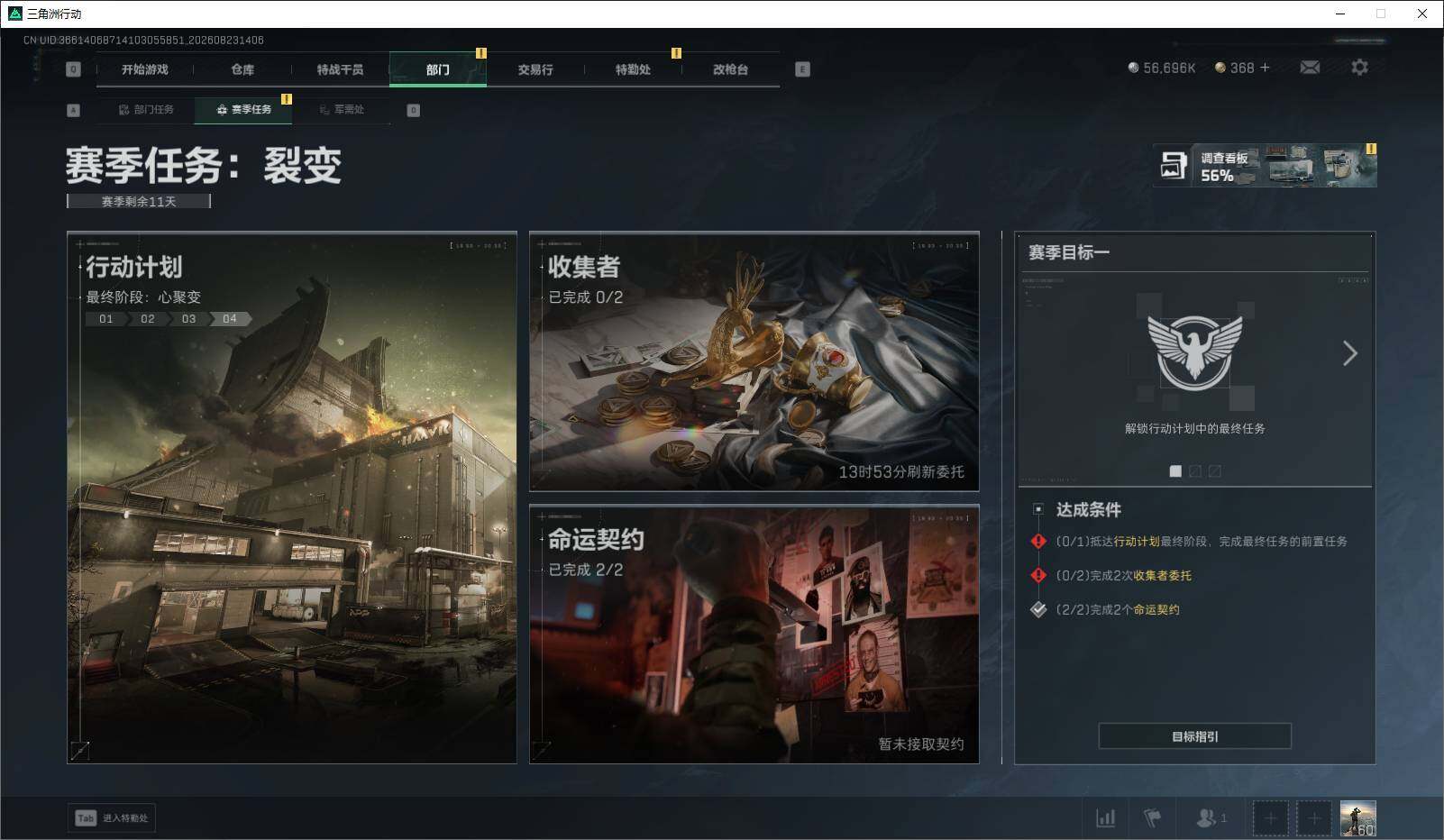The height and width of the screenshot is (840, 1444).
Task: Click Tab 进入特勤处 button
Action: coord(112,818)
